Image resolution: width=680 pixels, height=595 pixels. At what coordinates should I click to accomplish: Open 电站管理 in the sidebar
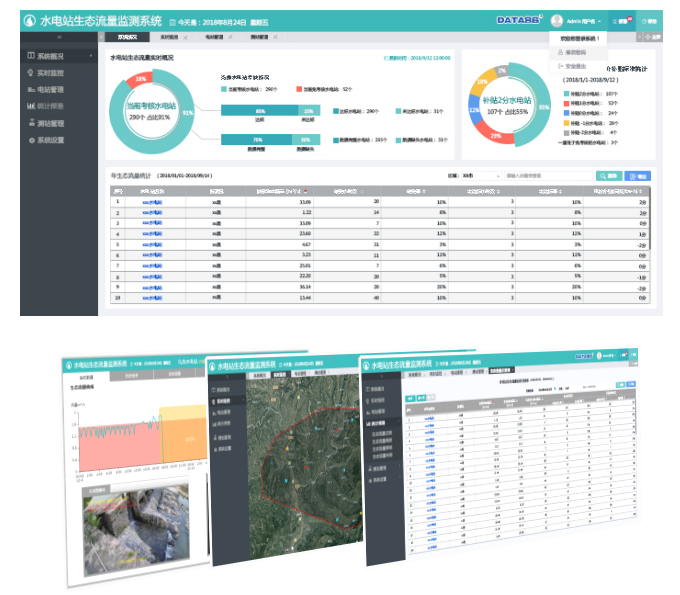click(50, 90)
